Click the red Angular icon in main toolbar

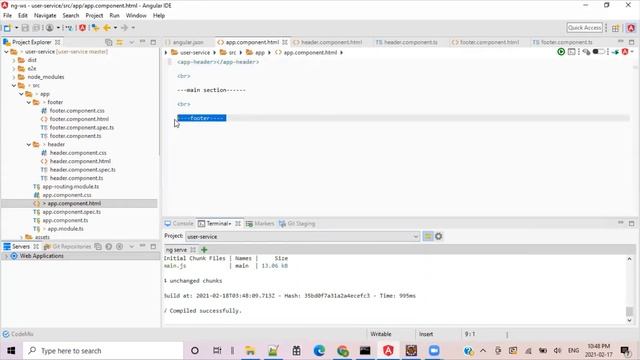82,28
